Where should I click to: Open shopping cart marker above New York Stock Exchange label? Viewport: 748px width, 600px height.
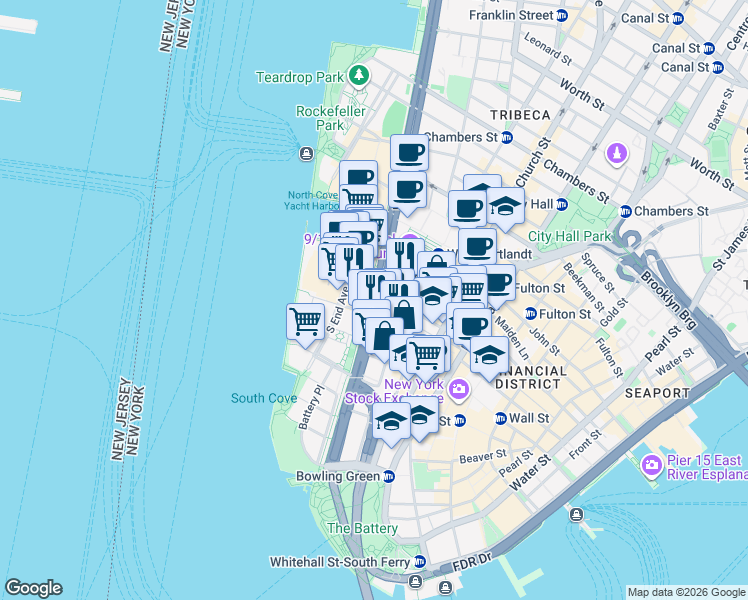[426, 356]
